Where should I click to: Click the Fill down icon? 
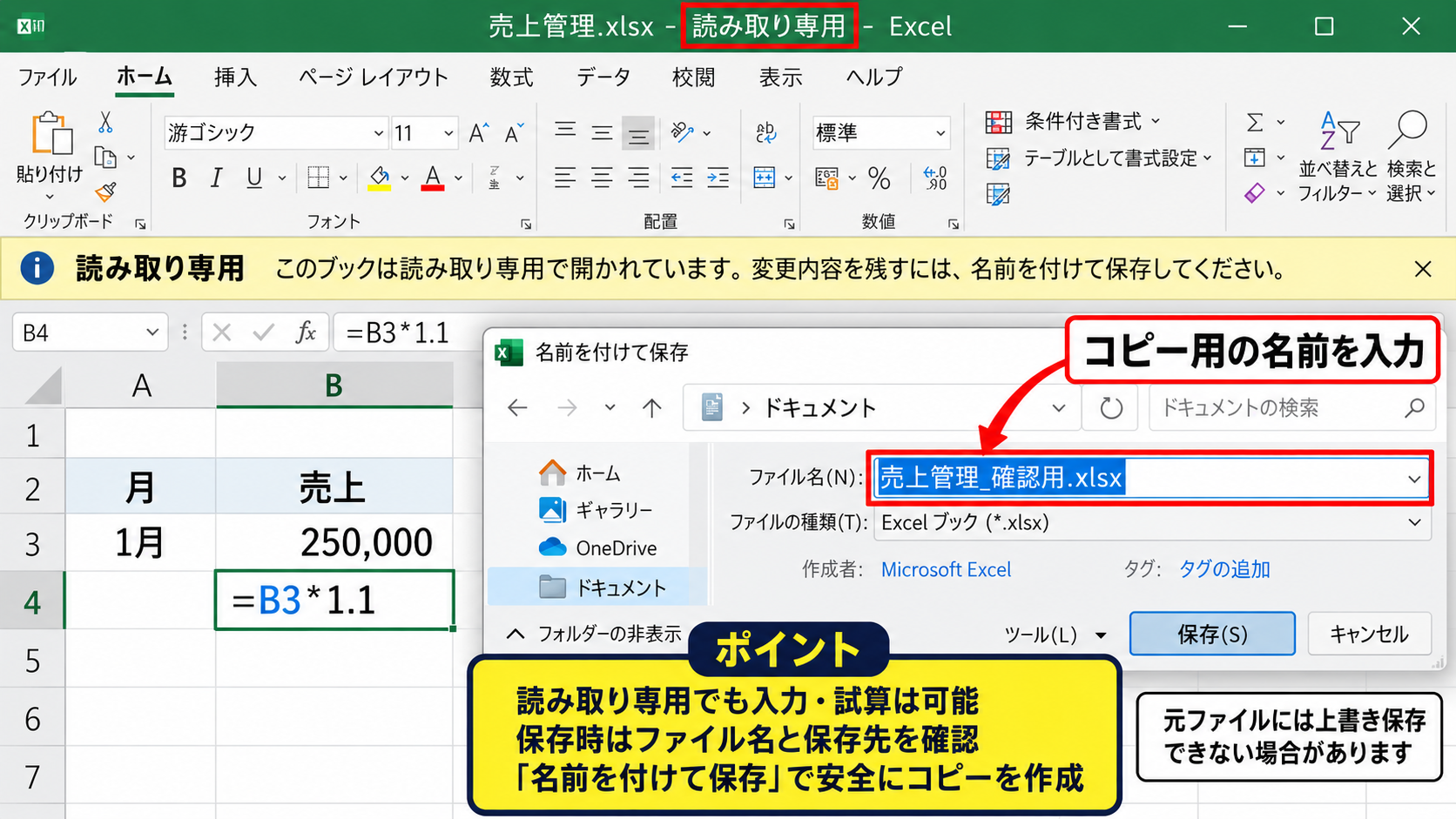[x=1255, y=158]
